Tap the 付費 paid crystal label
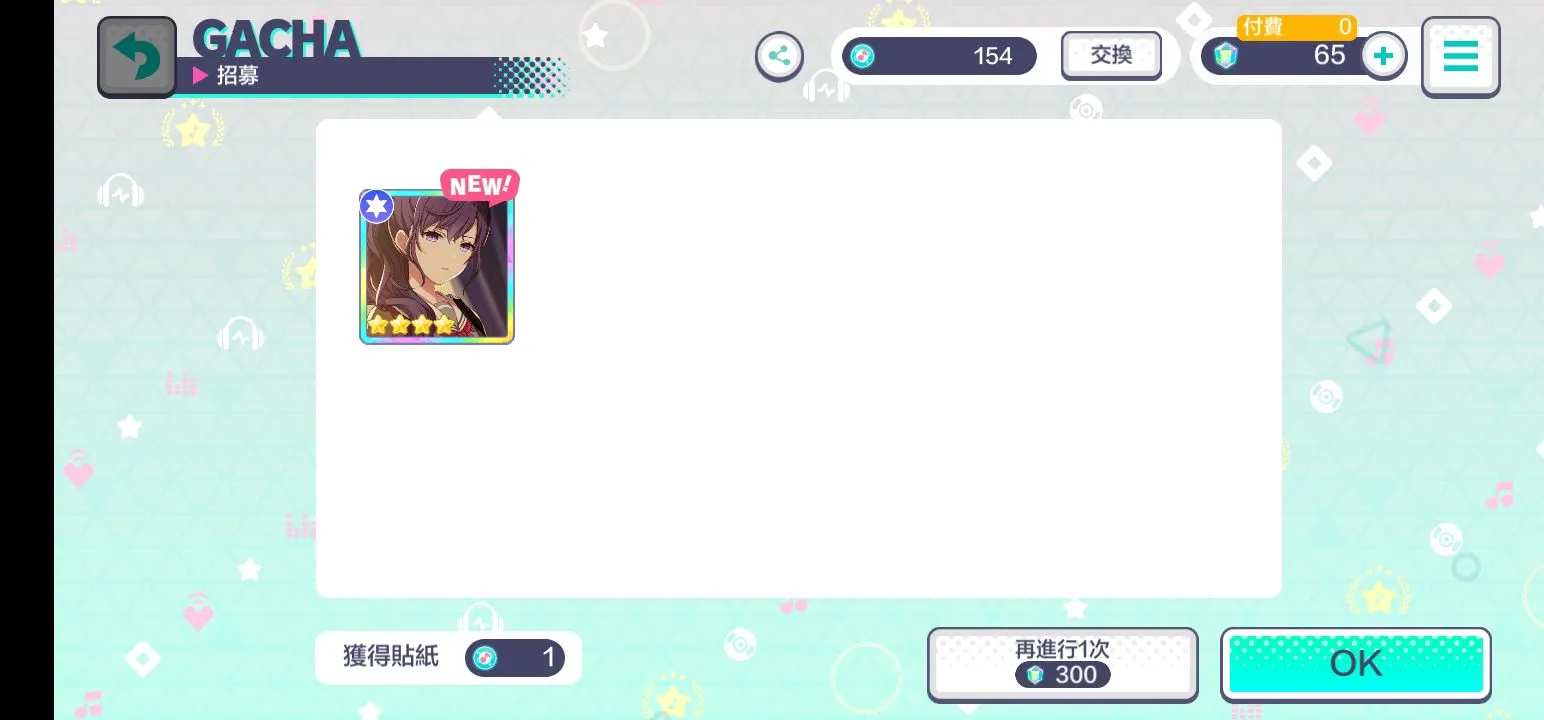Image resolution: width=1544 pixels, height=720 pixels. click(x=1263, y=27)
